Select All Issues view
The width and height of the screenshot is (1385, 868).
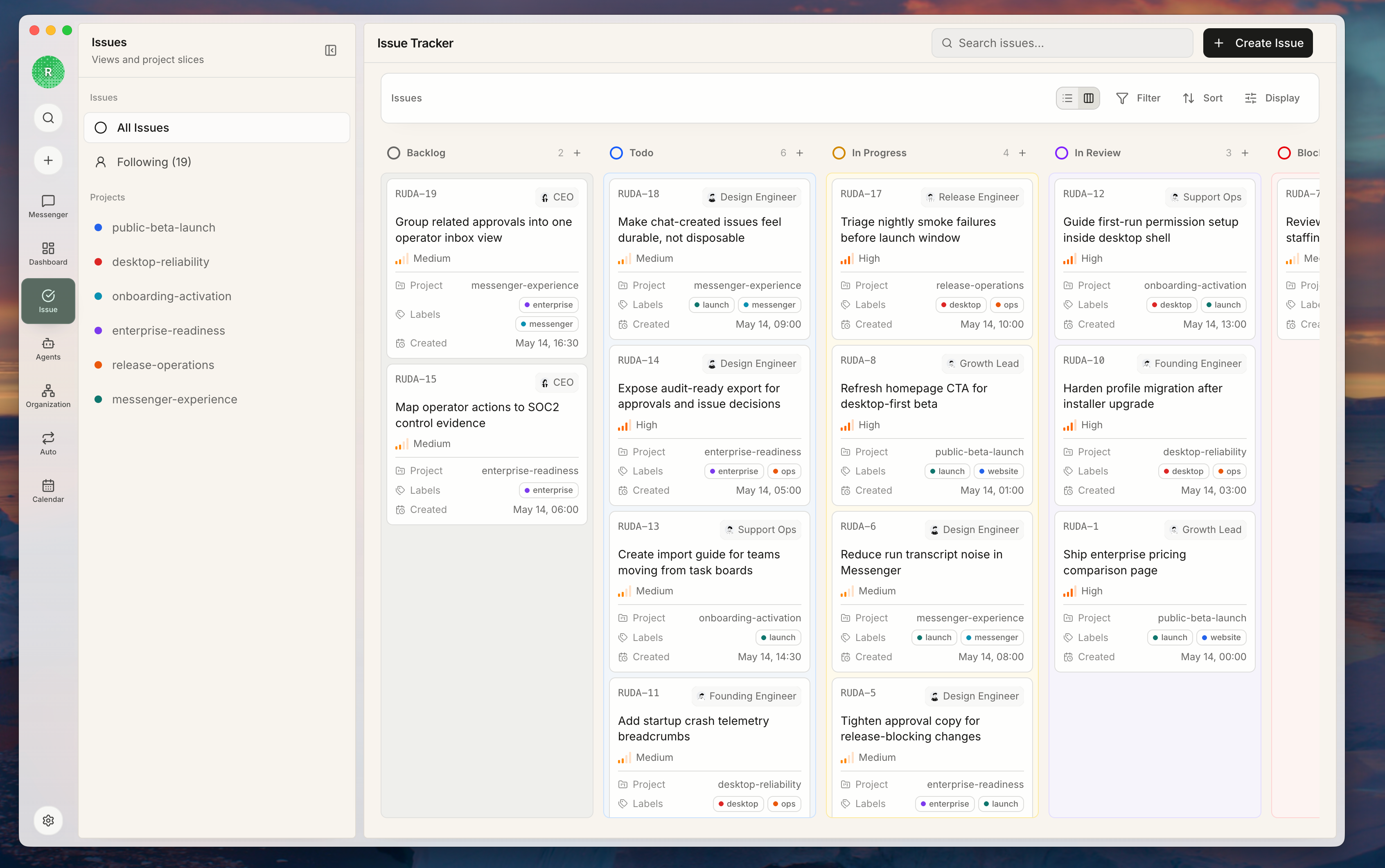tap(217, 128)
